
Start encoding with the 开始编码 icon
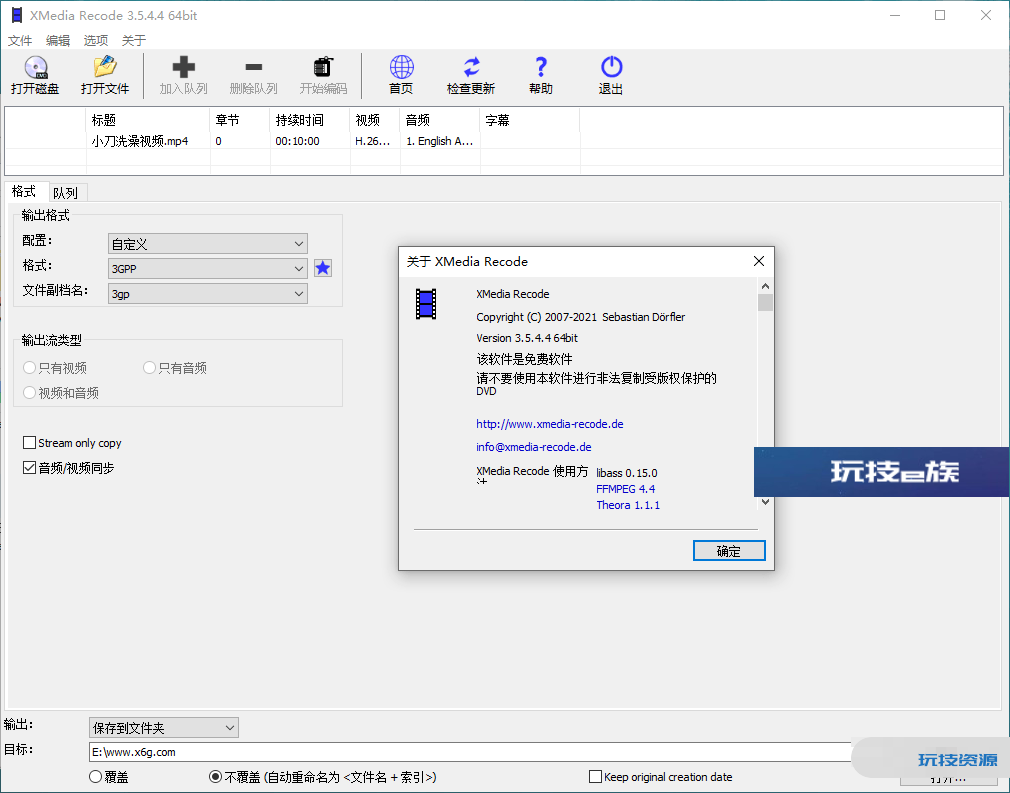[323, 67]
